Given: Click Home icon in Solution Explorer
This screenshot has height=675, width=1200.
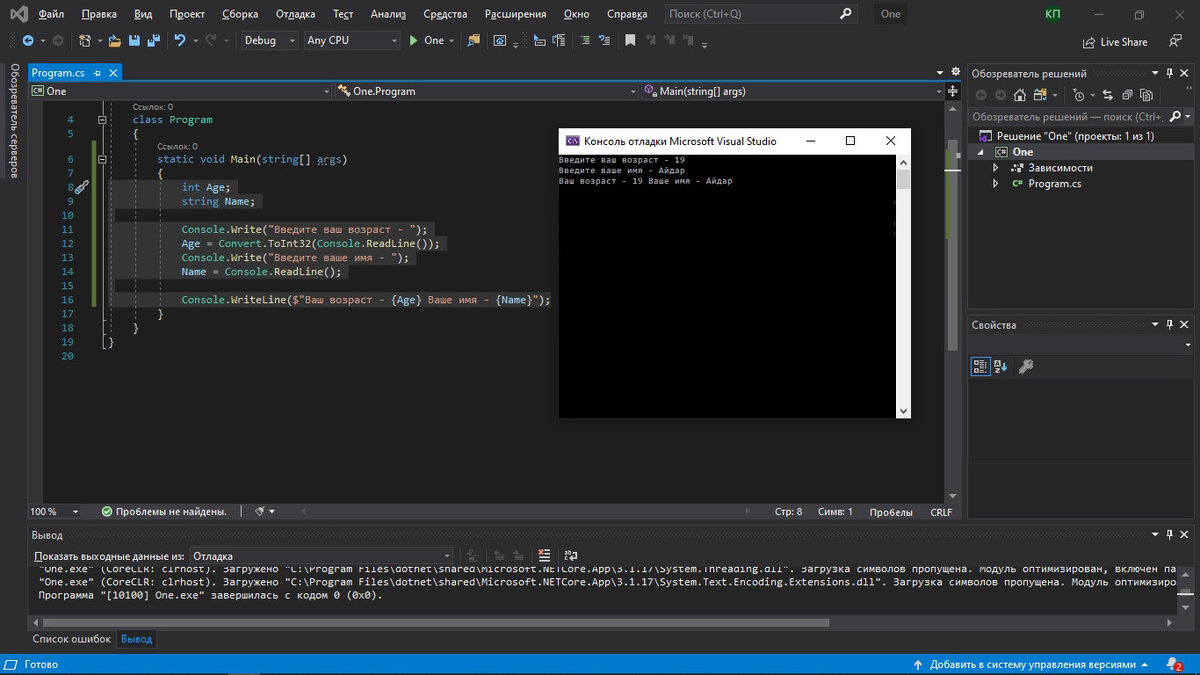Looking at the screenshot, I should click(1019, 95).
